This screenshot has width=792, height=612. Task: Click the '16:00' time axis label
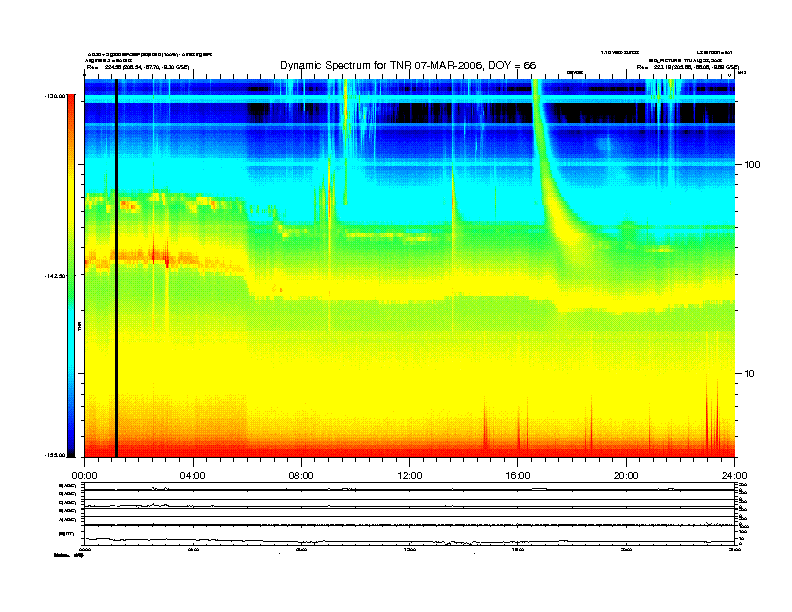[x=518, y=476]
